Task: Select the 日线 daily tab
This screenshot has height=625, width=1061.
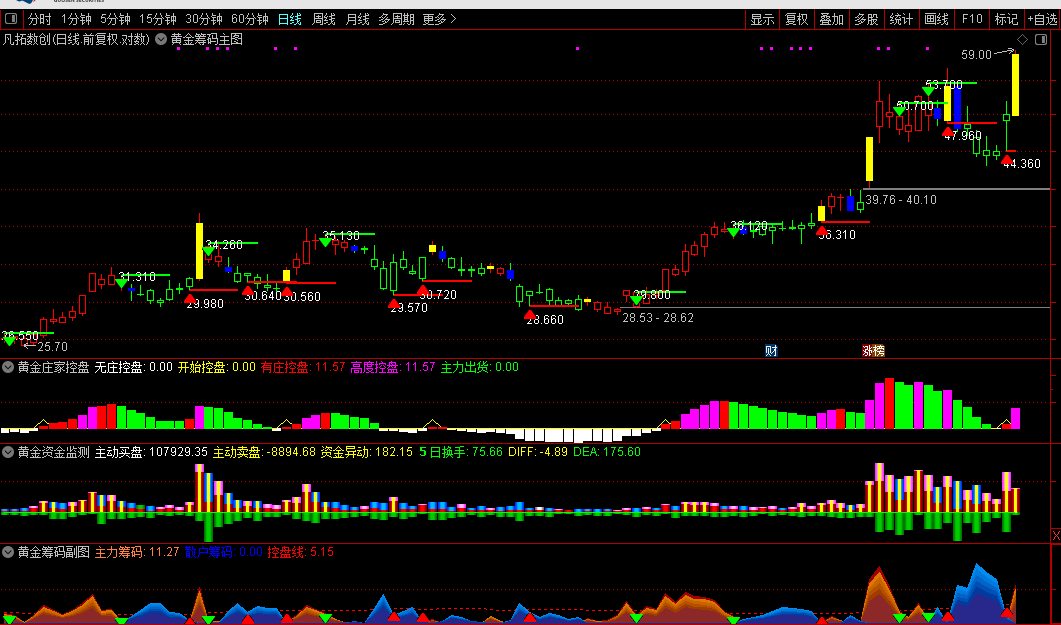Action: click(x=290, y=19)
